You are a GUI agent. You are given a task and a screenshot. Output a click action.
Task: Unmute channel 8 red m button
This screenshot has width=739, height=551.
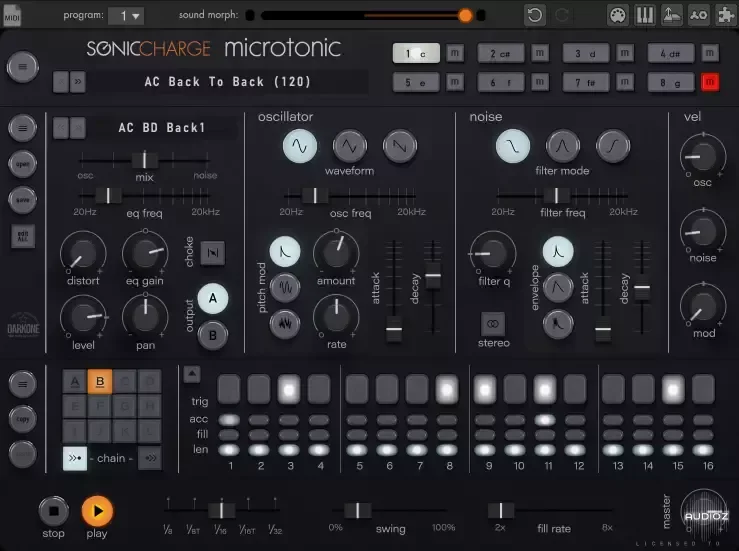pos(710,82)
